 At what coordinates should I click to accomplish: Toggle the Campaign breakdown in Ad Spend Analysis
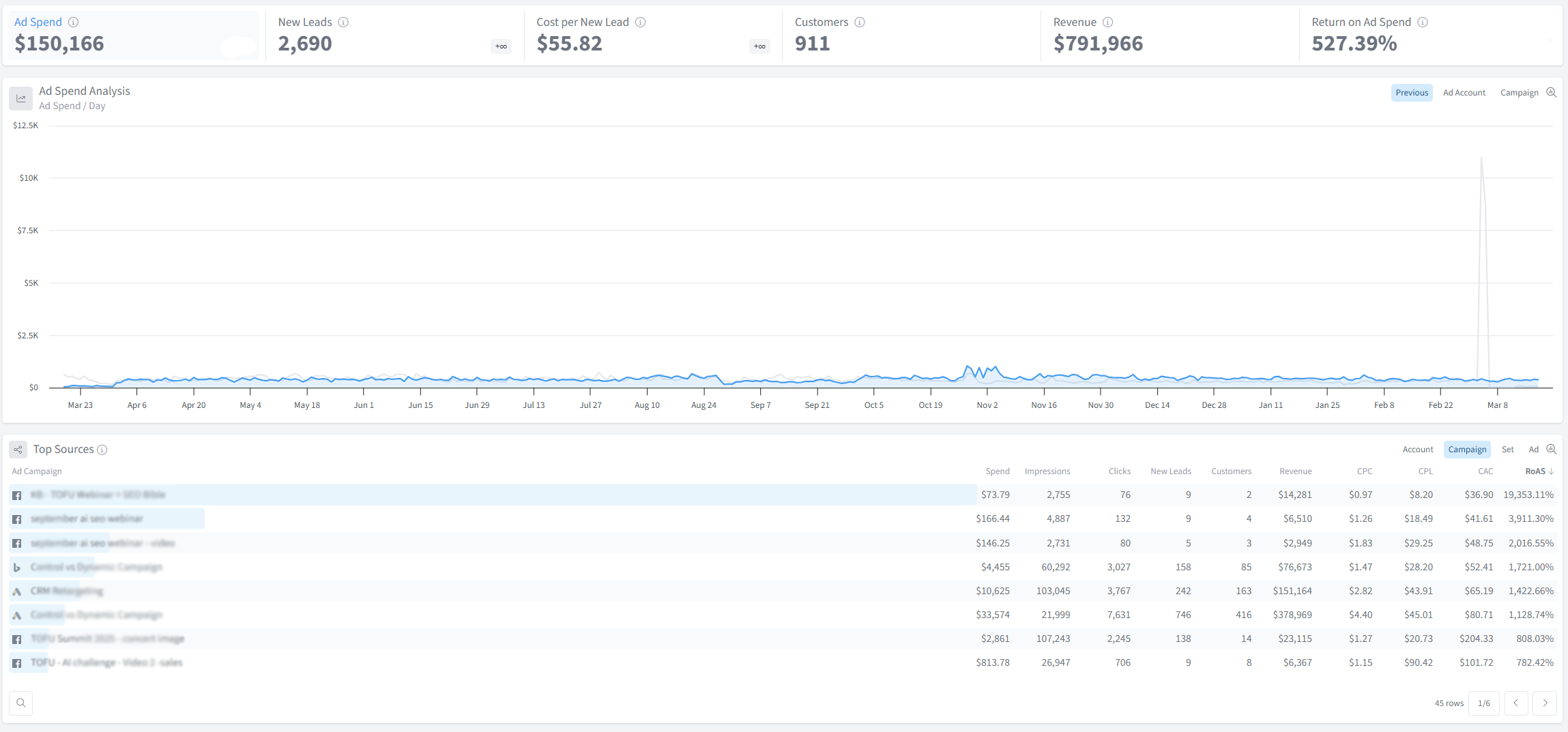coord(1519,93)
